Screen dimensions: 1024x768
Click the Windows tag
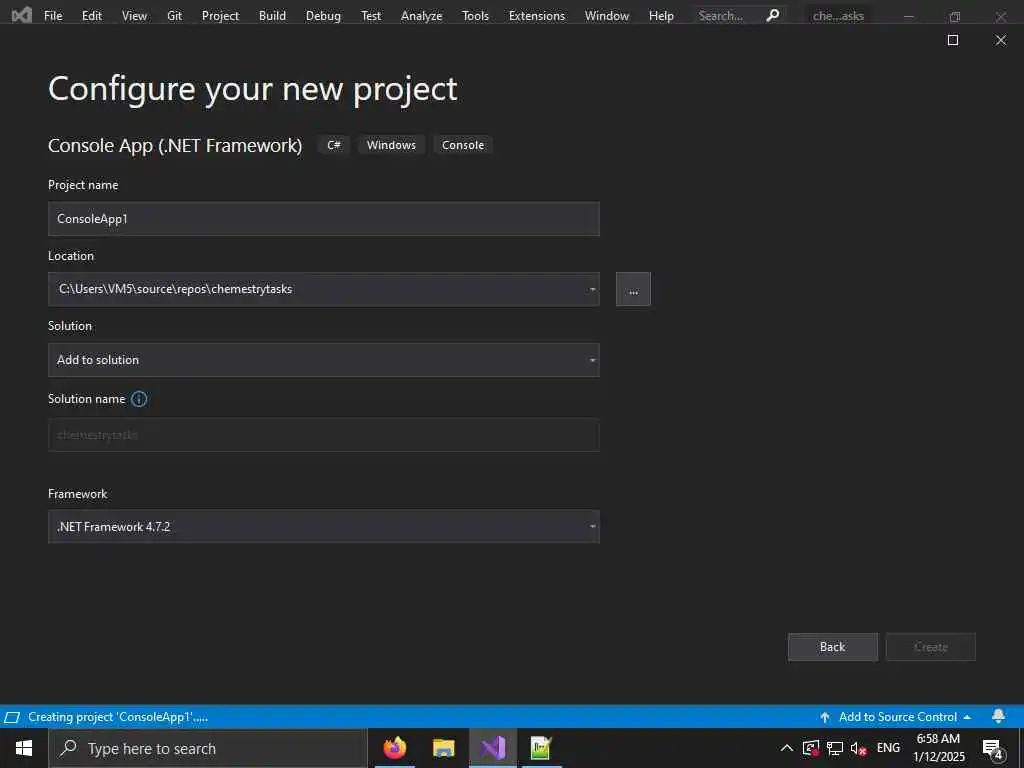point(391,145)
